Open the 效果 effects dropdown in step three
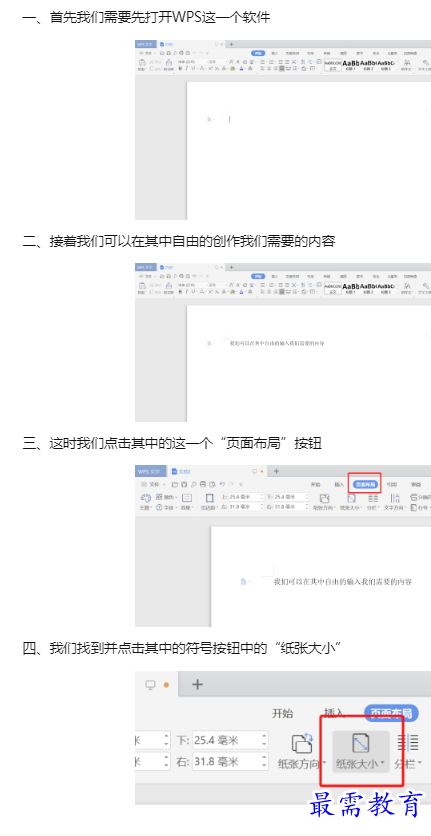The height and width of the screenshot is (836, 431). (x=187, y=508)
